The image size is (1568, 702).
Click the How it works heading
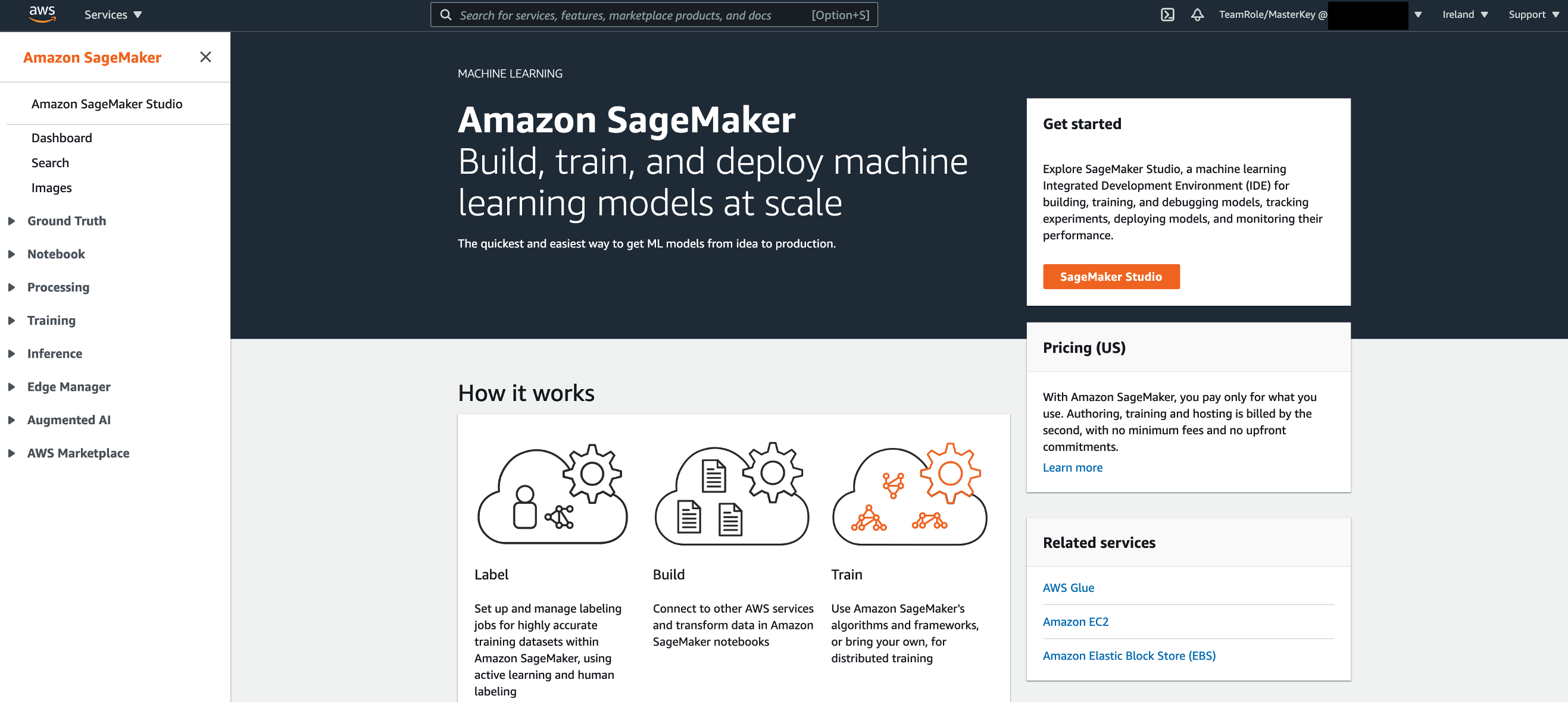click(526, 393)
